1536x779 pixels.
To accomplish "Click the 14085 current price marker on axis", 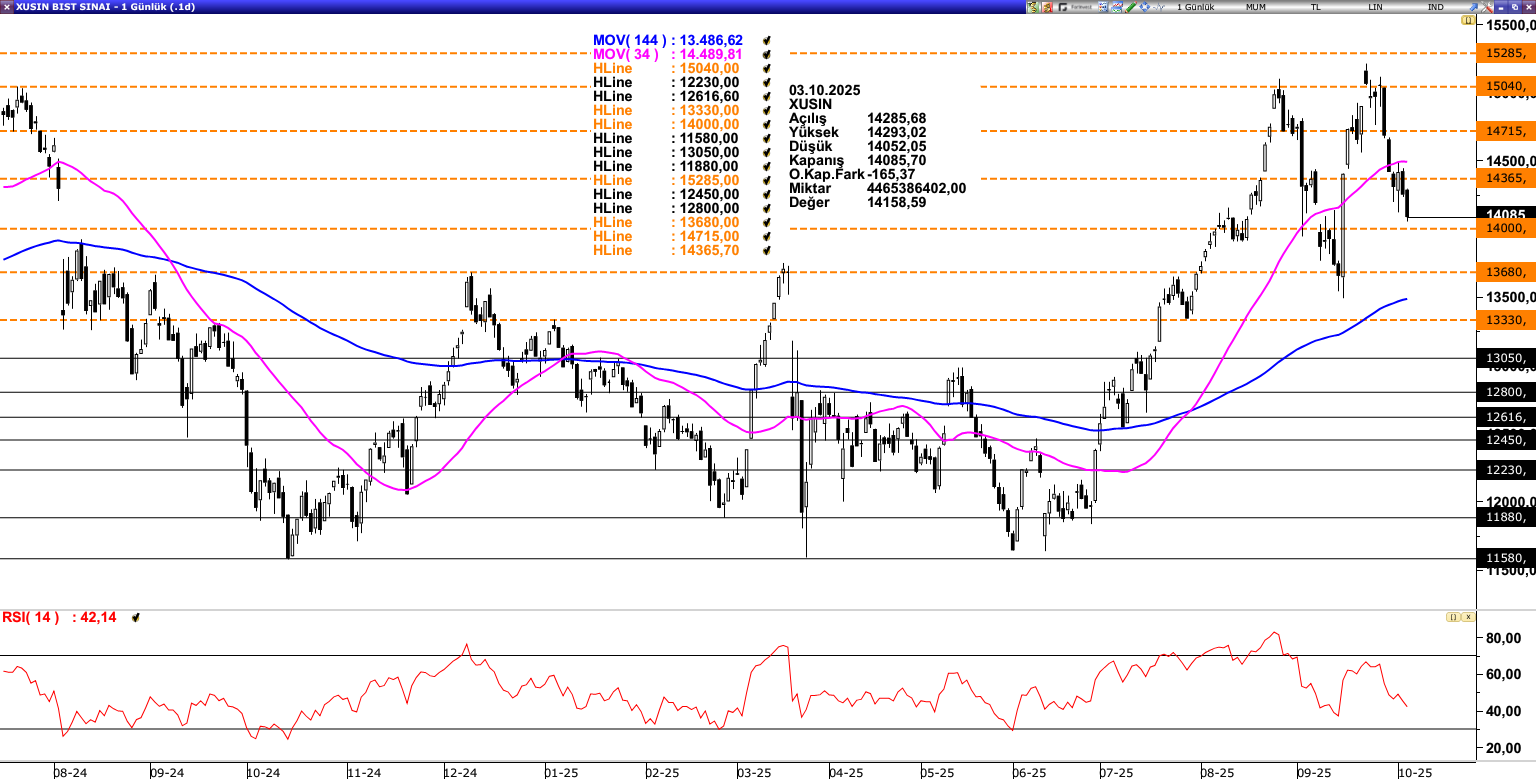I will pyautogui.click(x=1506, y=215).
